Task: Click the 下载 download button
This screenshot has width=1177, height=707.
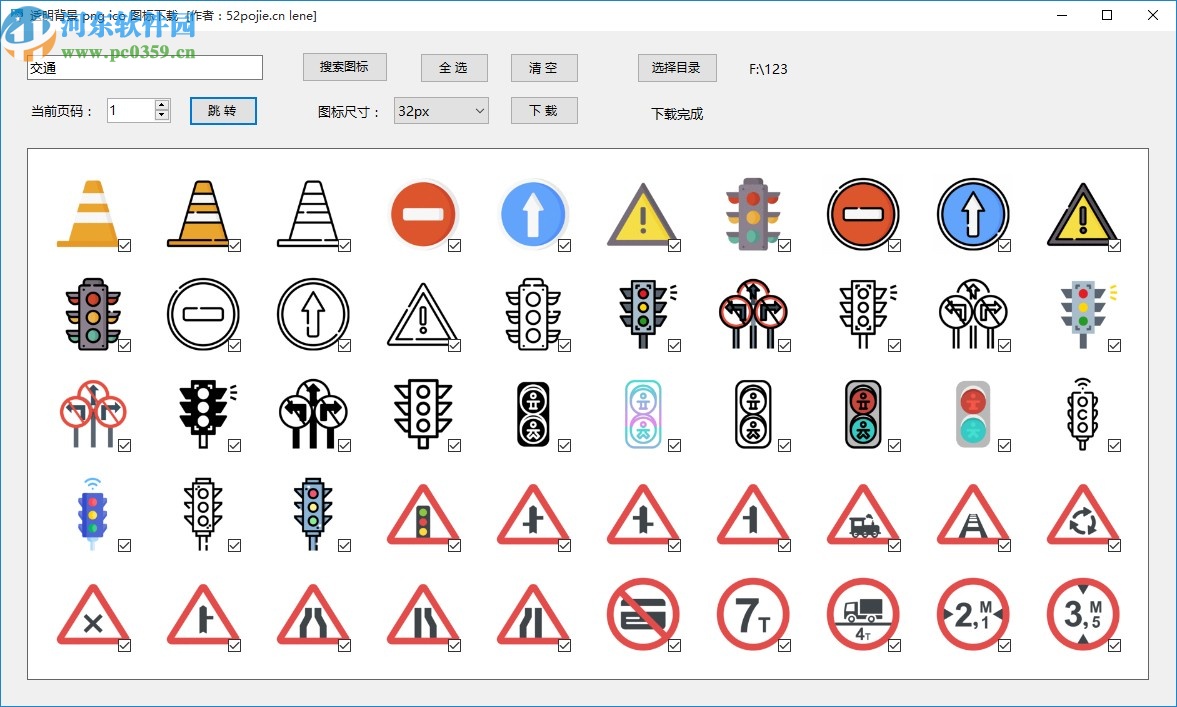Action: [x=544, y=110]
